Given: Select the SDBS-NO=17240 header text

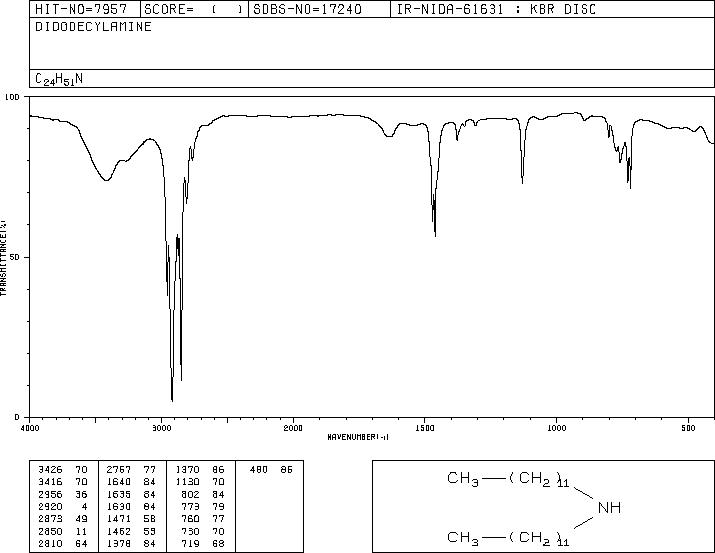Looking at the screenshot, I should pos(307,9).
